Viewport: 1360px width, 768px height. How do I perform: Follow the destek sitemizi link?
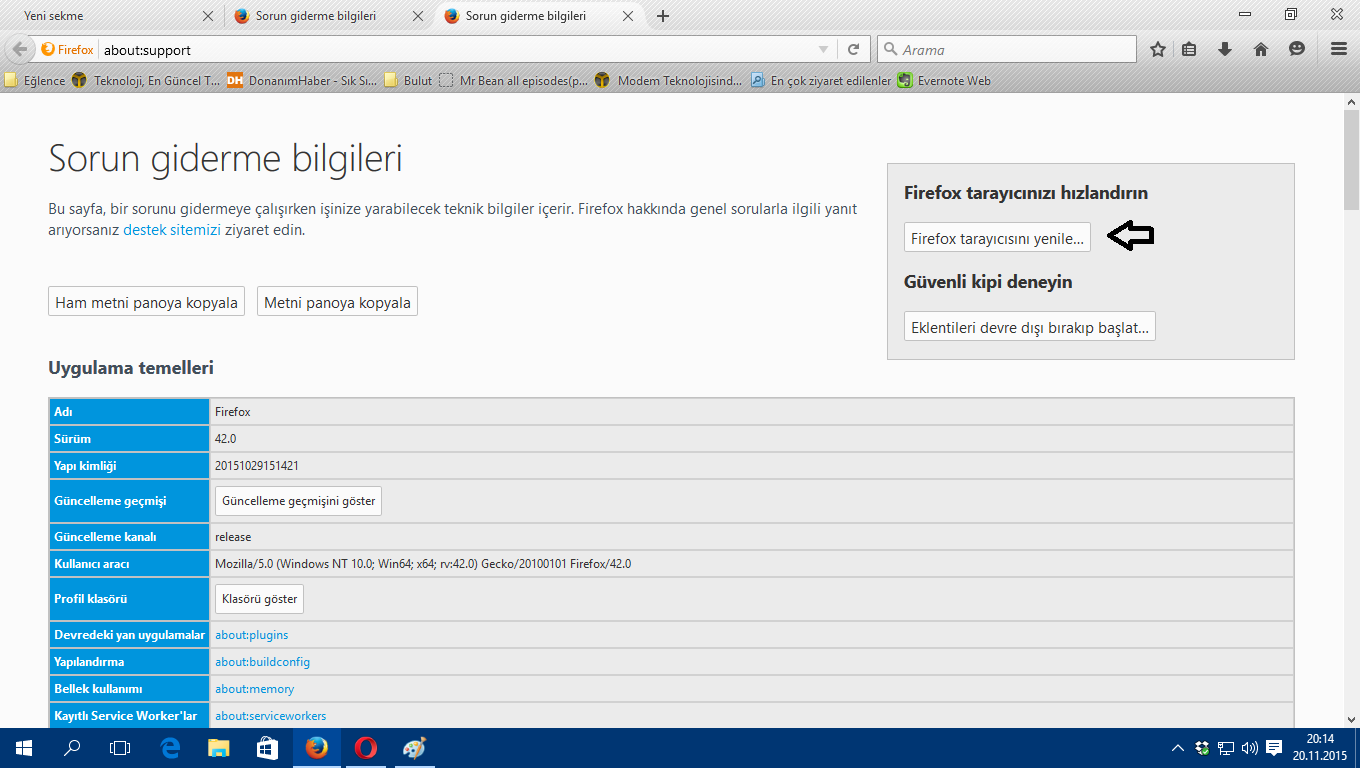pos(171,230)
